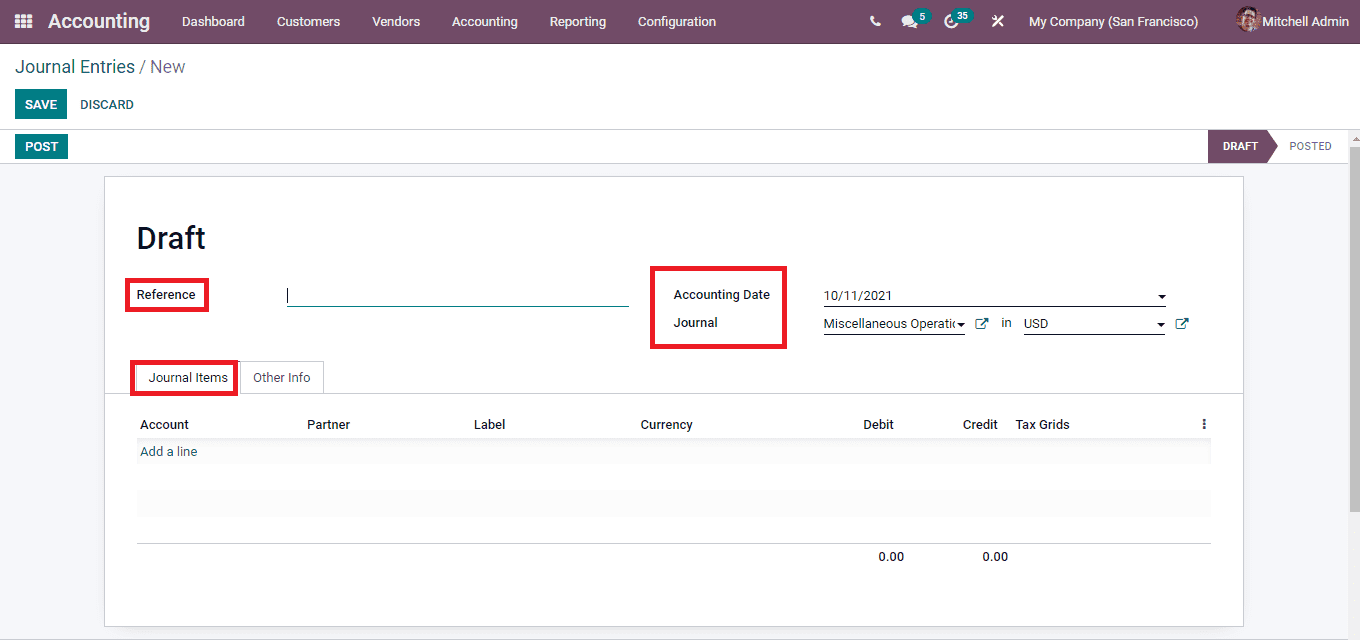Click the DISCARD link
Screen dimensions: 1360x640
(106, 104)
